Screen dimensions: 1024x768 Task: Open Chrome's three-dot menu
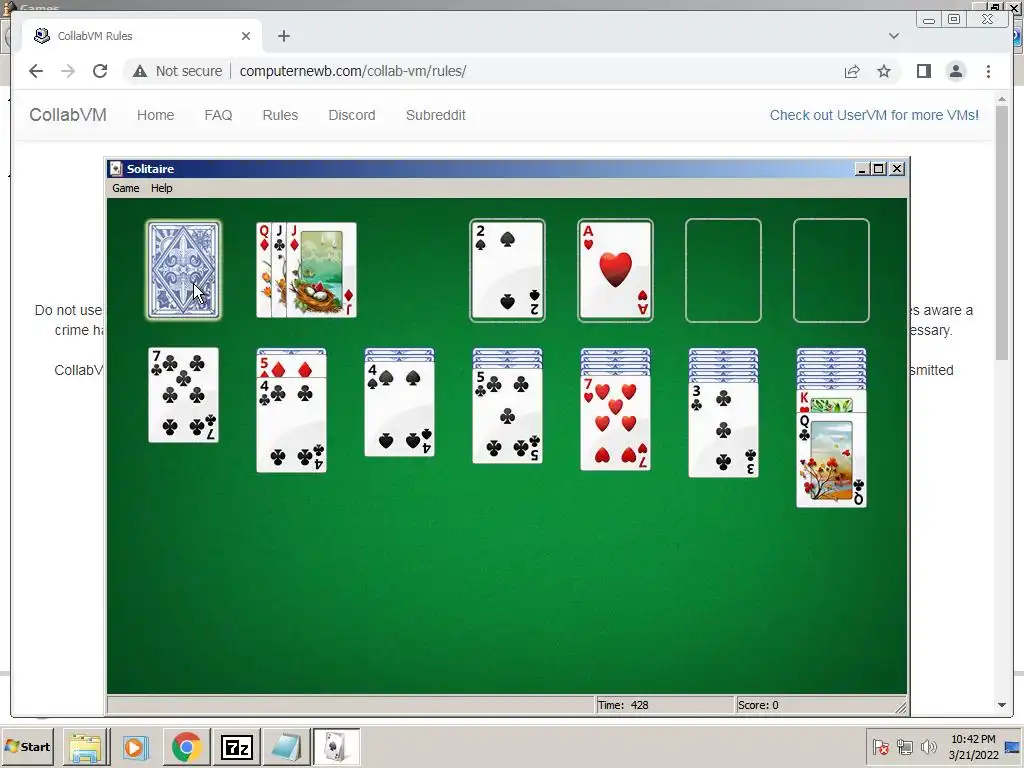coord(988,71)
